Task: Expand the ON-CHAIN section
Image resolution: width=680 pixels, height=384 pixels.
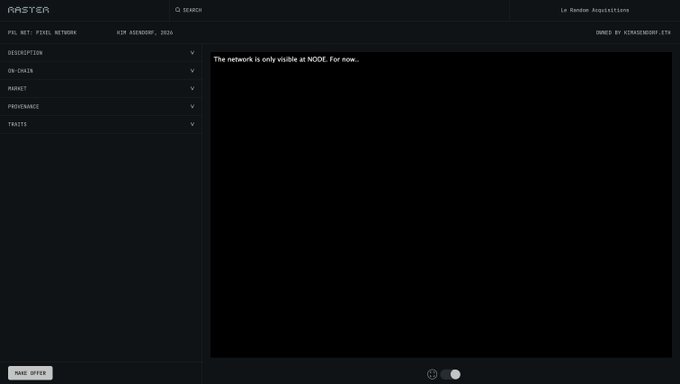Action: [x=101, y=71]
